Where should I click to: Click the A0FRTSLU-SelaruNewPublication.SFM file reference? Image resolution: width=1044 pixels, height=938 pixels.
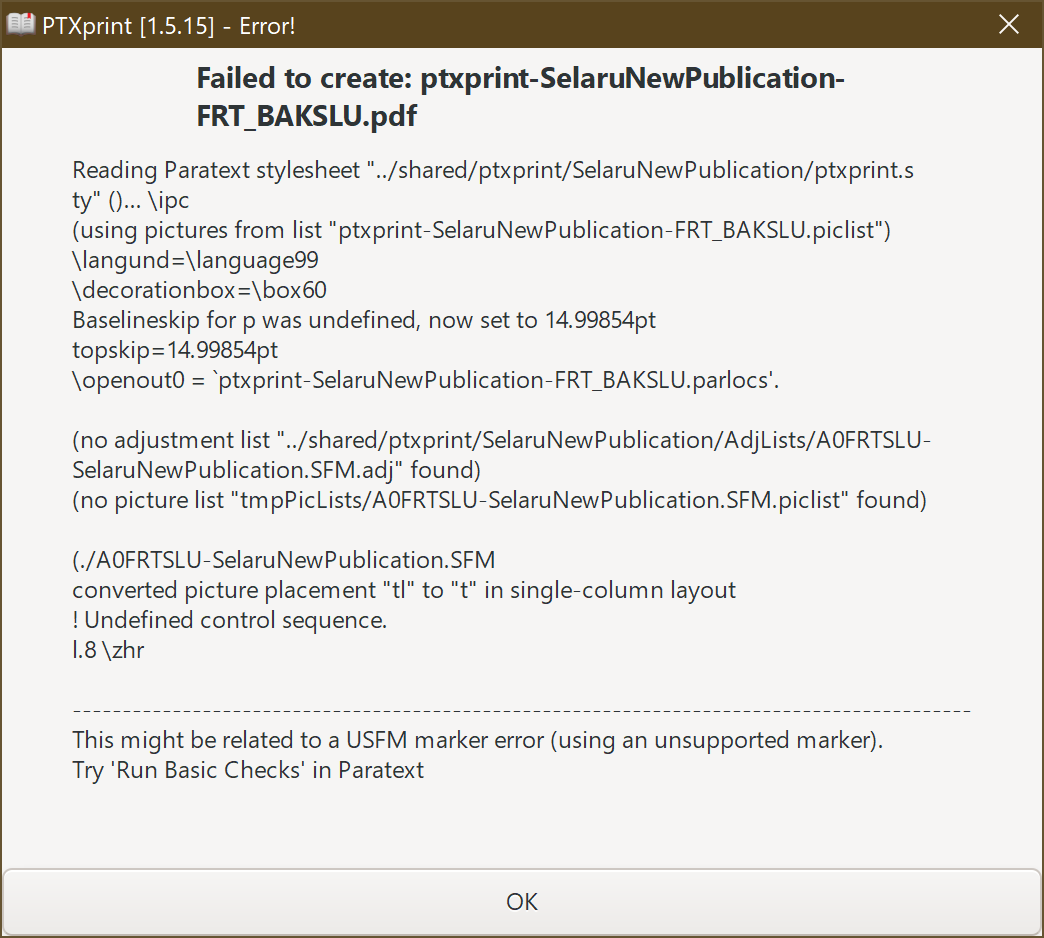pos(283,559)
